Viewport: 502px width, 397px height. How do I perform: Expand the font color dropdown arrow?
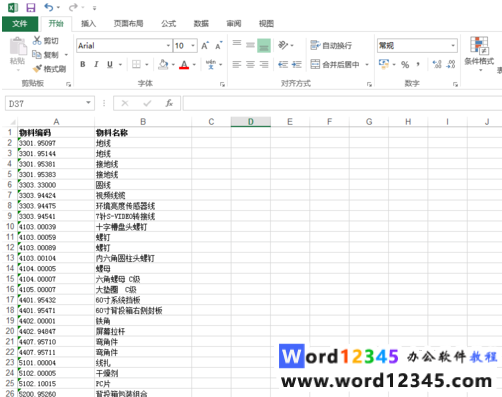click(x=194, y=64)
